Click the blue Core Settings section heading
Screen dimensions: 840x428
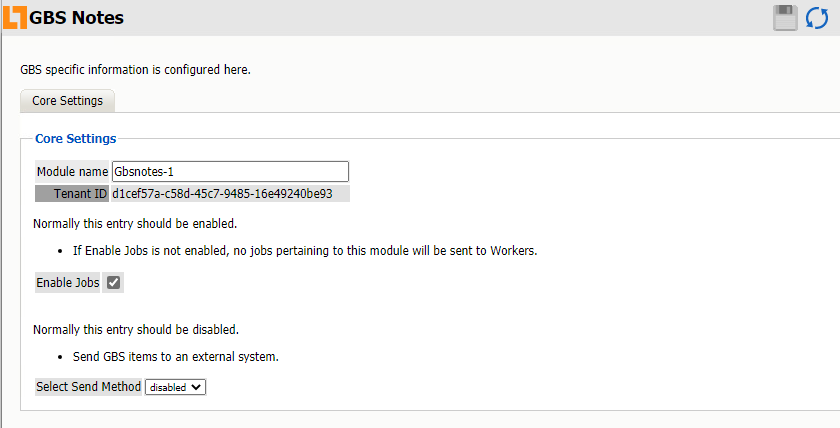coord(75,139)
